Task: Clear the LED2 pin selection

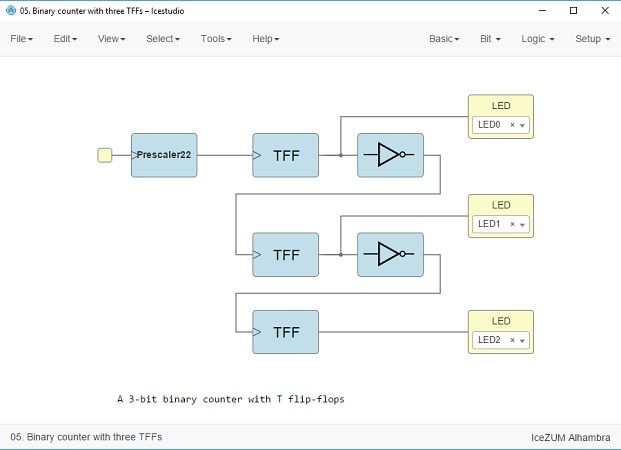Action: pyautogui.click(x=512, y=340)
